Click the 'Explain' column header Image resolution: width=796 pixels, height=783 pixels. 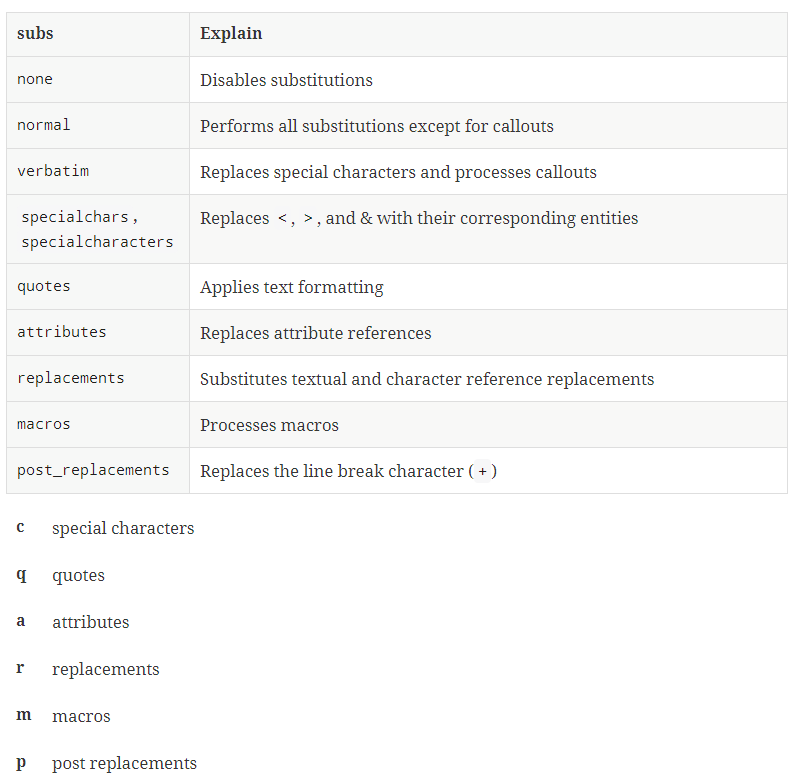231,34
